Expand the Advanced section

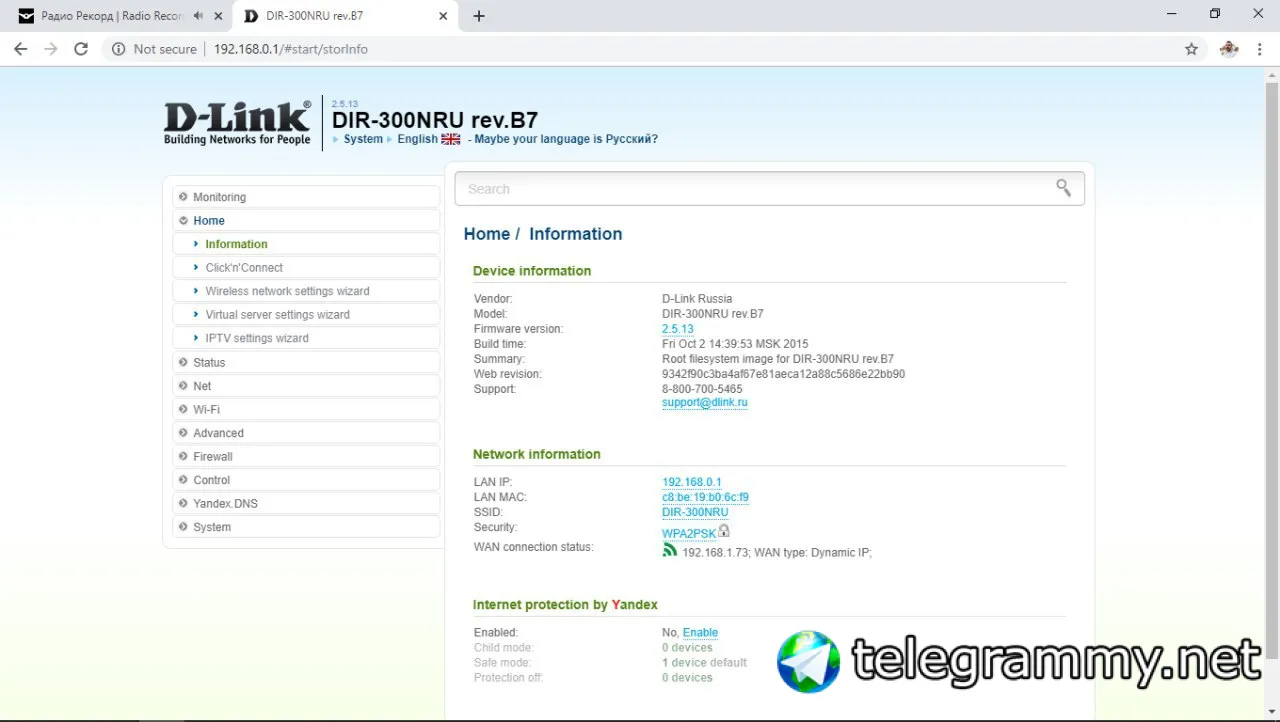coord(306,433)
